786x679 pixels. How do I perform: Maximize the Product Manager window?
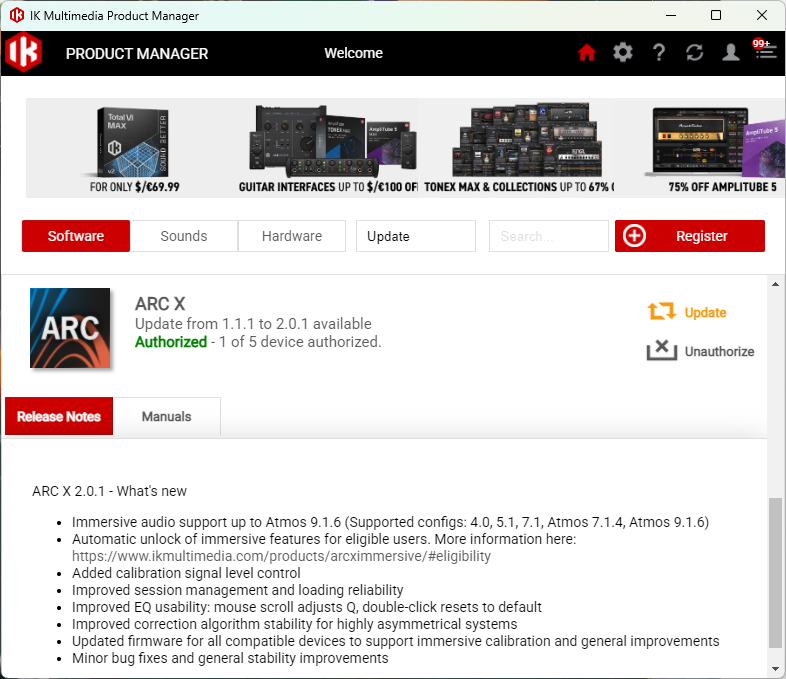(716, 15)
